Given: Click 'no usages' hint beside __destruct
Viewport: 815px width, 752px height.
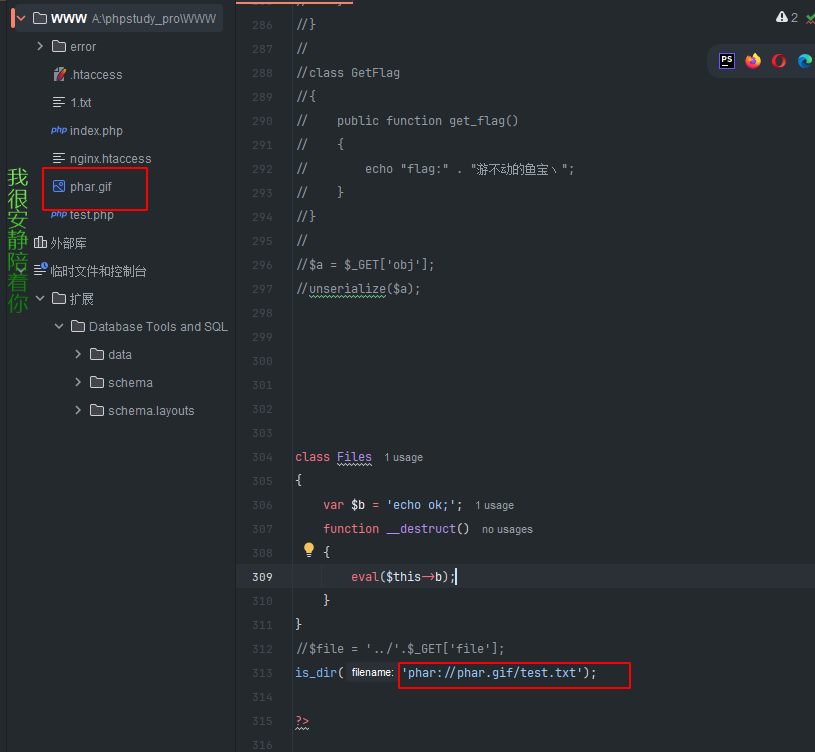Looking at the screenshot, I should coord(506,529).
